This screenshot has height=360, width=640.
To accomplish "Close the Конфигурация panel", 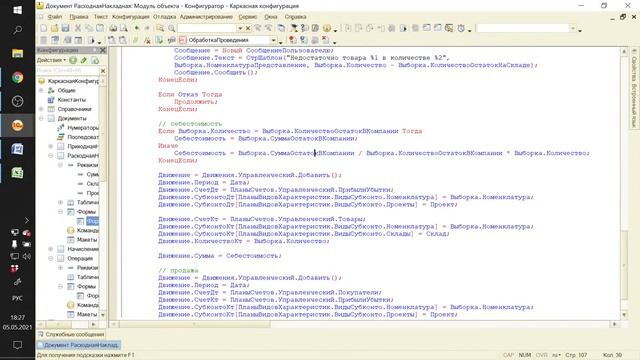I will pyautogui.click(x=103, y=50).
